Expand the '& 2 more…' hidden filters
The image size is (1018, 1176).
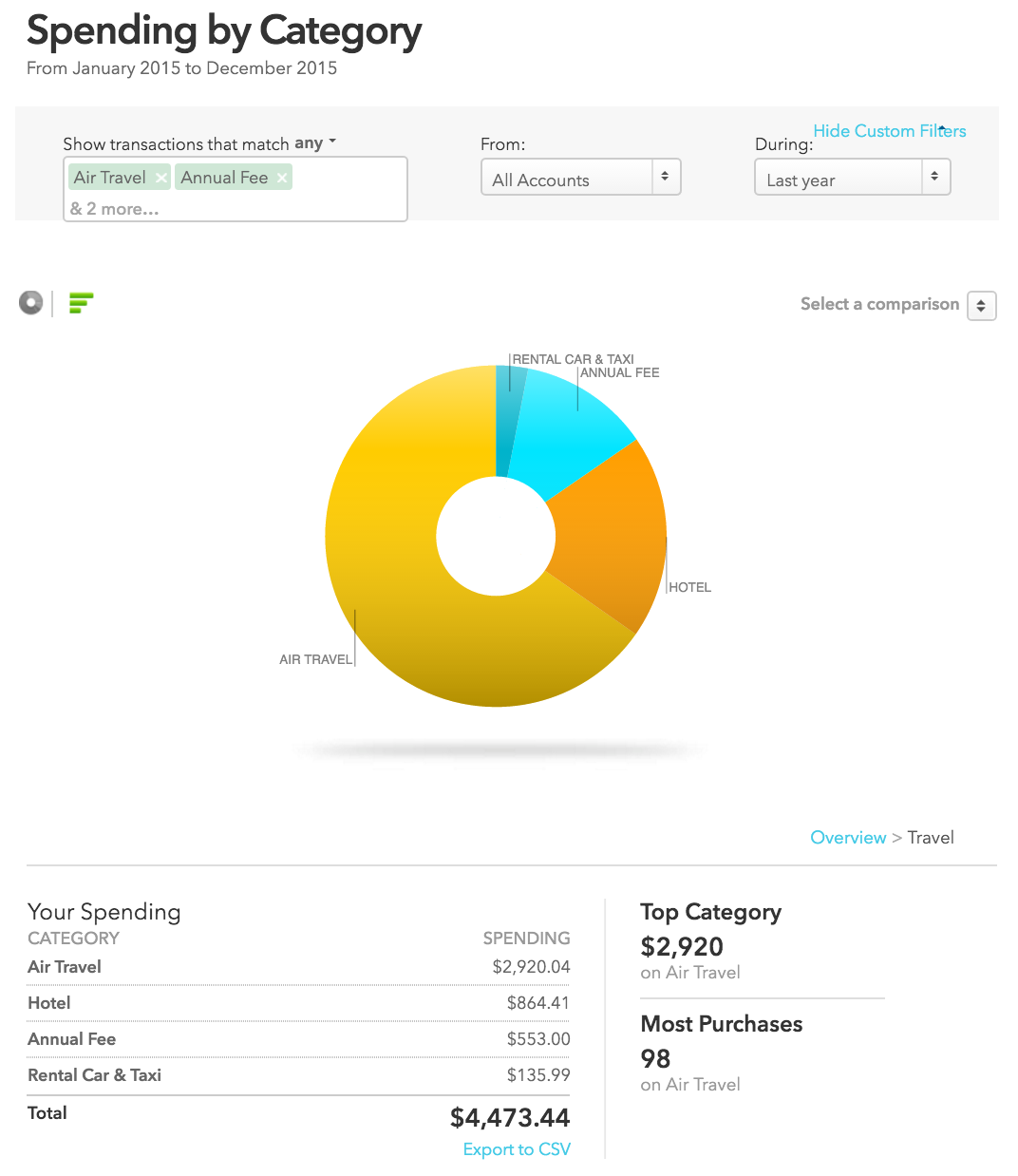coord(116,208)
